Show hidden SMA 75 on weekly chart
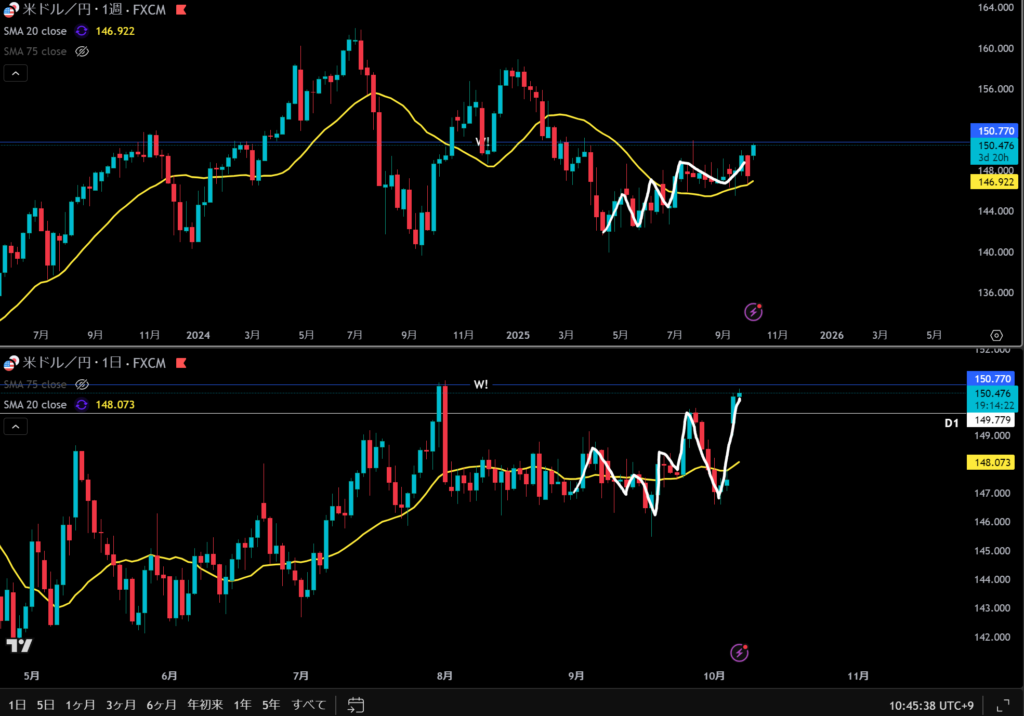Viewport: 1024px width, 716px height. coord(83,50)
